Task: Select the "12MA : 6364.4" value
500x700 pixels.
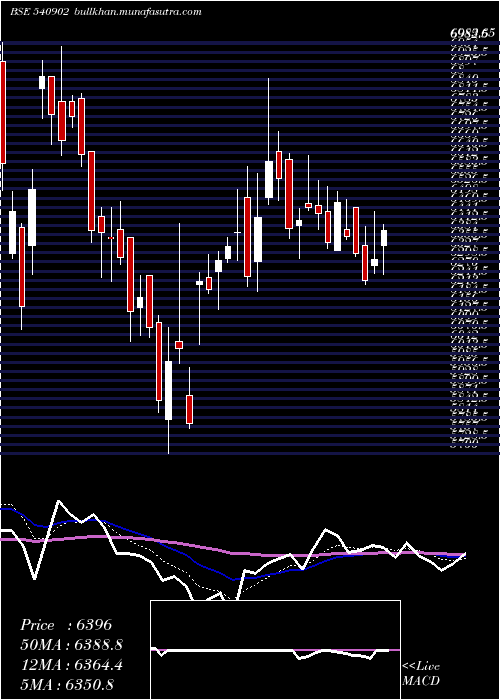Action: [71, 665]
